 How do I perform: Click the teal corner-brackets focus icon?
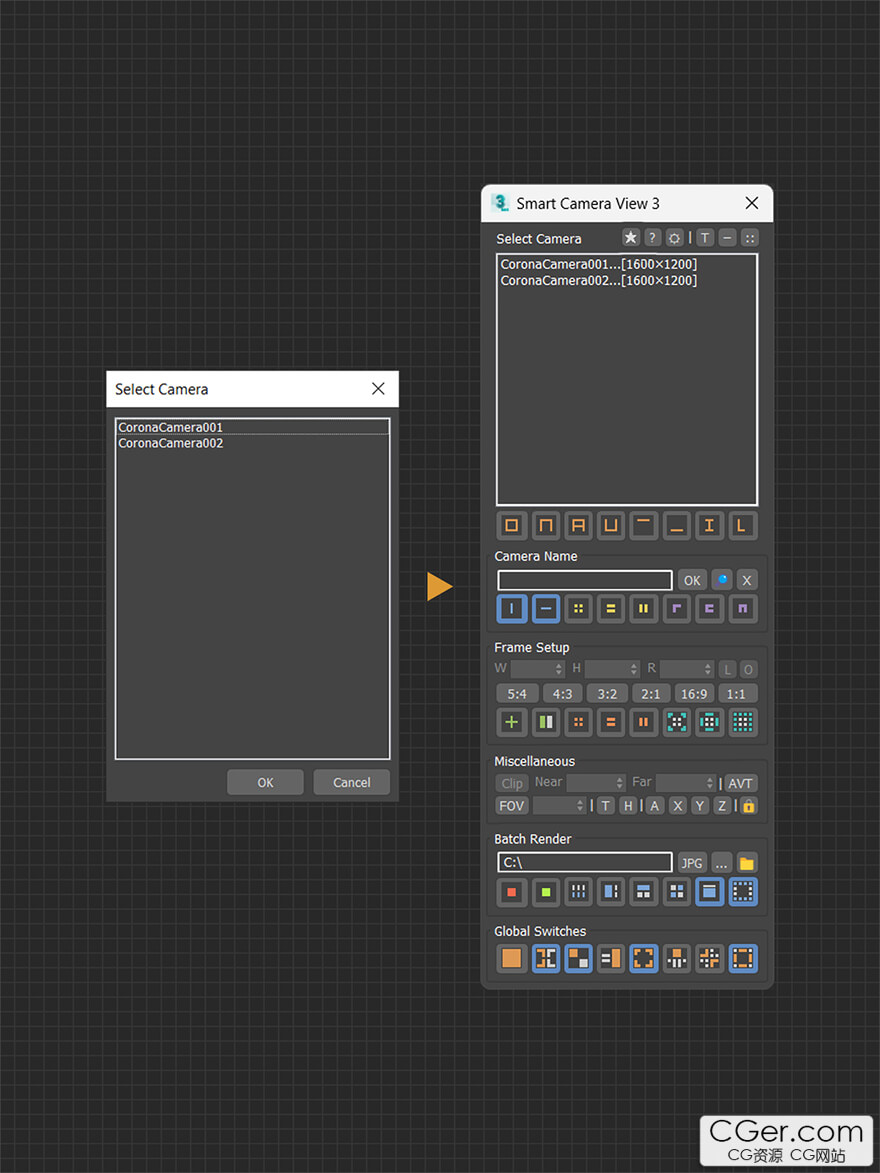coord(676,722)
